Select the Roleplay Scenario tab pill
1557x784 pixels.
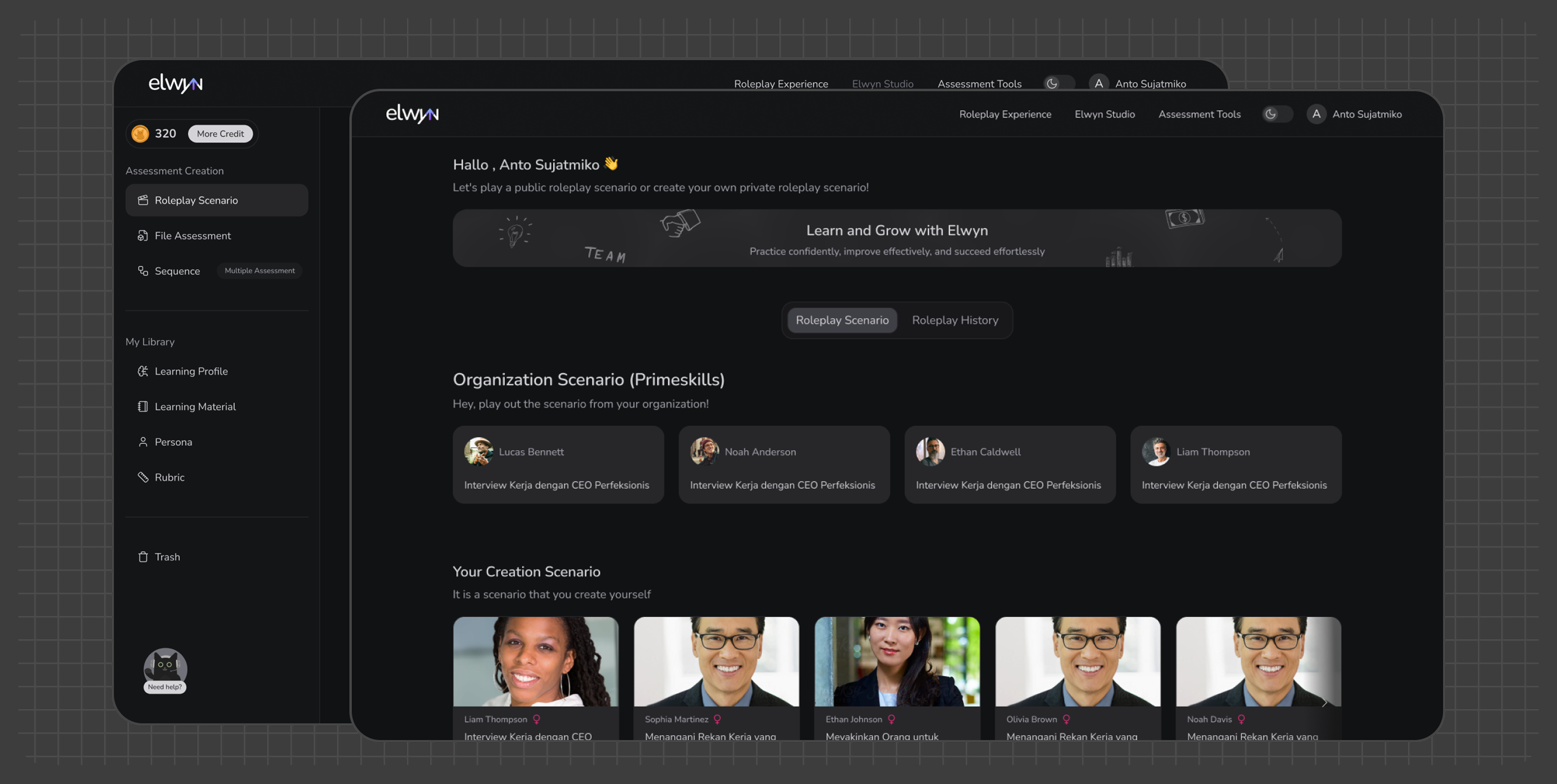click(841, 320)
